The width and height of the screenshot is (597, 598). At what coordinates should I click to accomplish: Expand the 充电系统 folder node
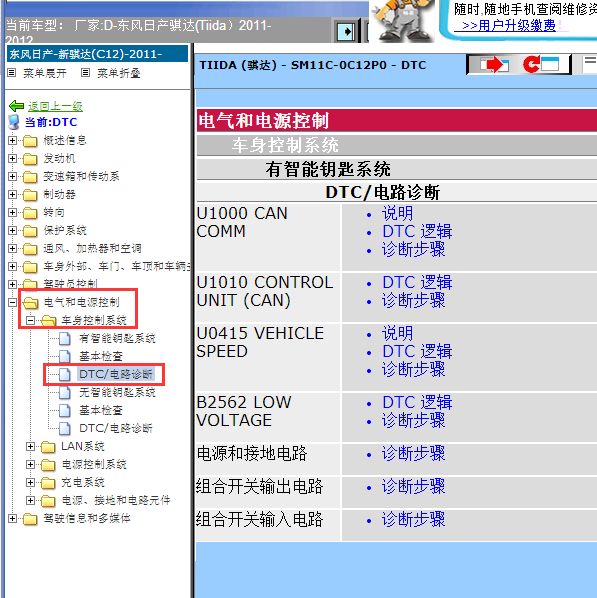click(30, 482)
